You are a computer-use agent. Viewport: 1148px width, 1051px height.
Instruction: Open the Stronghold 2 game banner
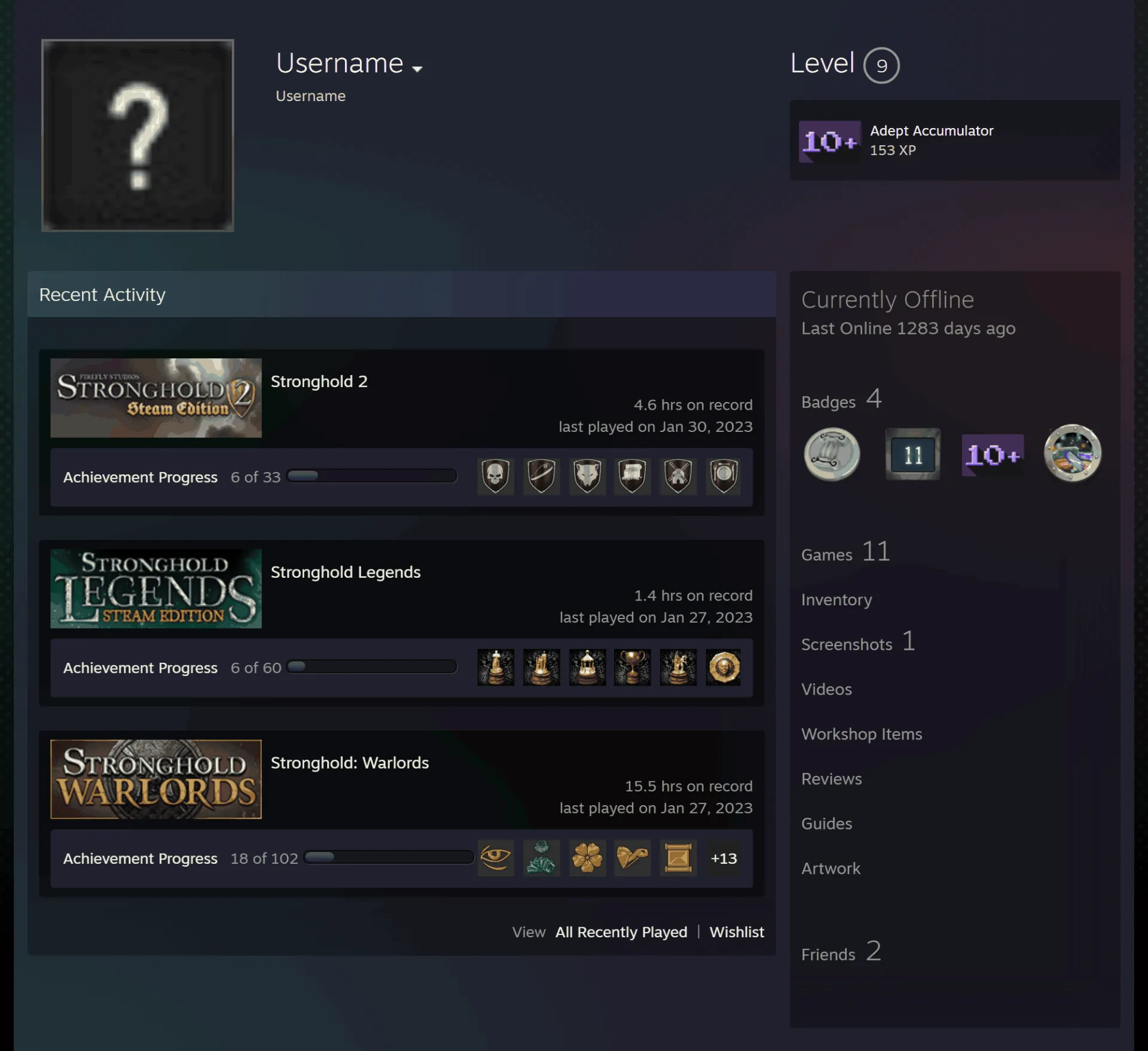pyautogui.click(x=156, y=398)
